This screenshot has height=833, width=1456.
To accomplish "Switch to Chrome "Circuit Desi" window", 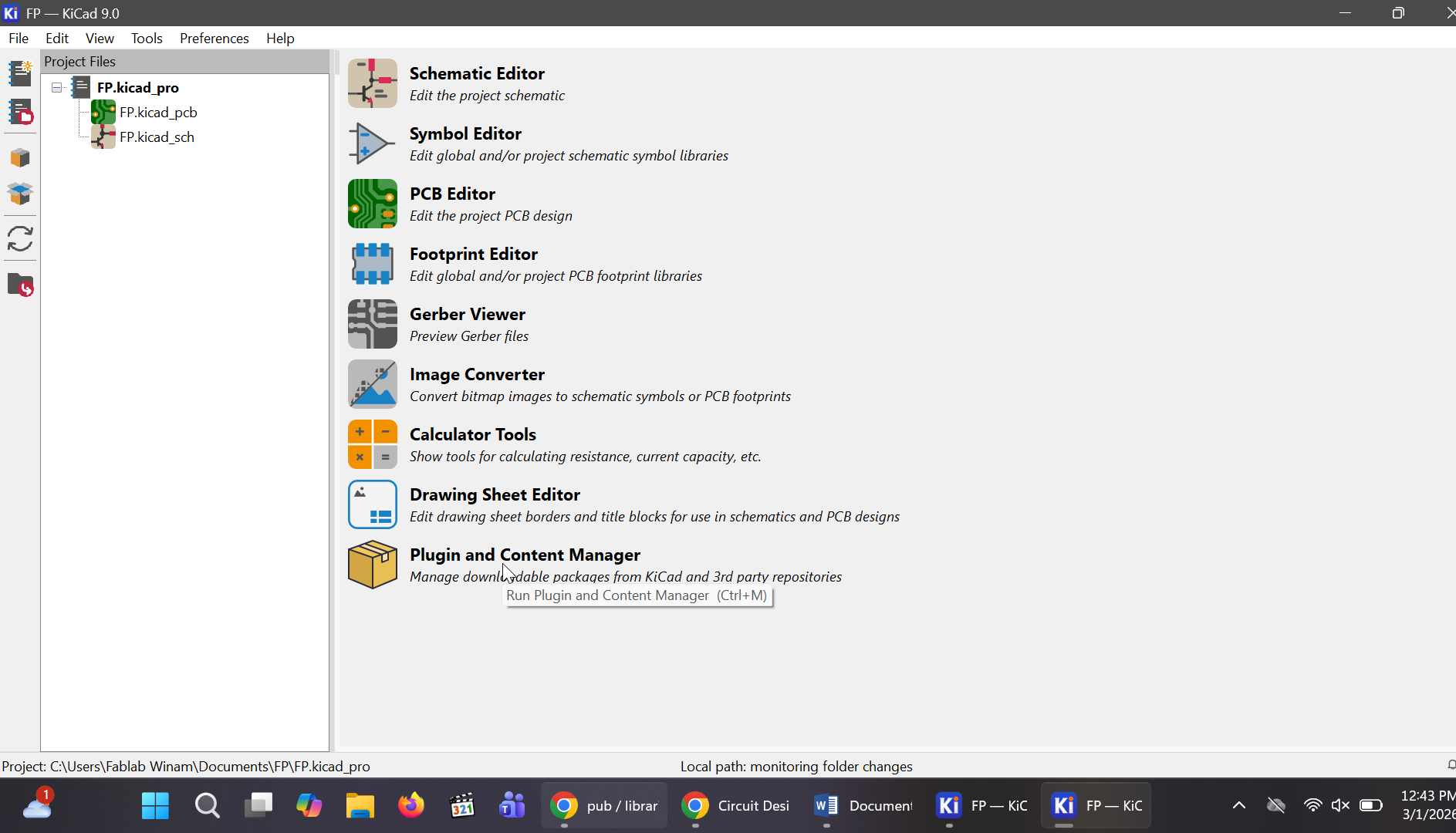I will 735,806.
